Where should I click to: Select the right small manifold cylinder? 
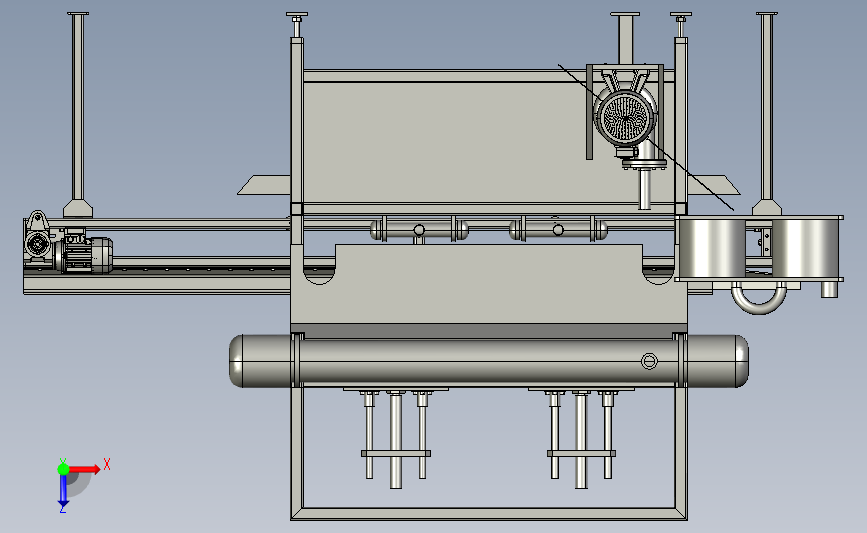(558, 229)
